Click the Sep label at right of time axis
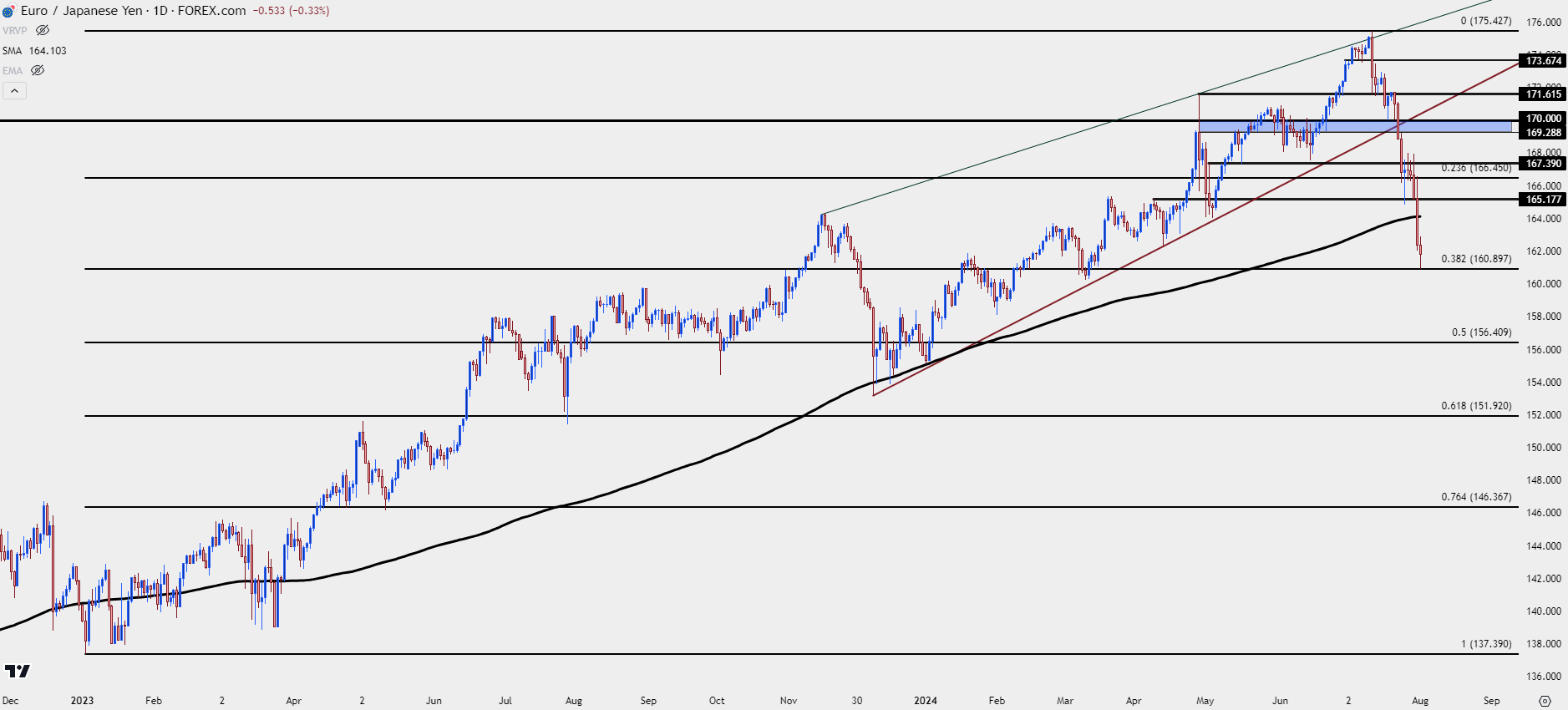The image size is (1568, 710). [x=1491, y=701]
